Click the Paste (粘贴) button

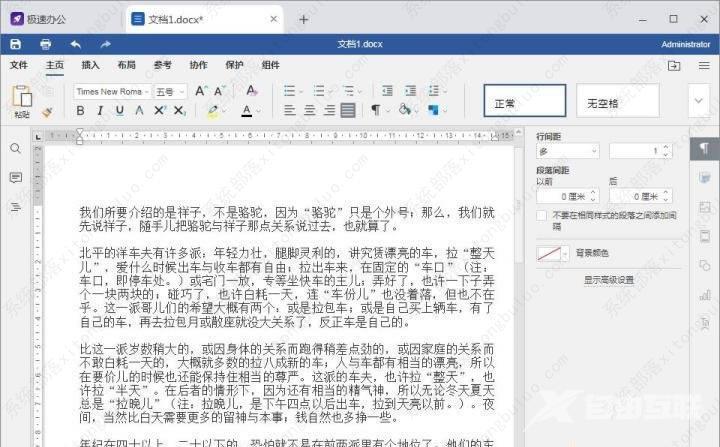22,102
